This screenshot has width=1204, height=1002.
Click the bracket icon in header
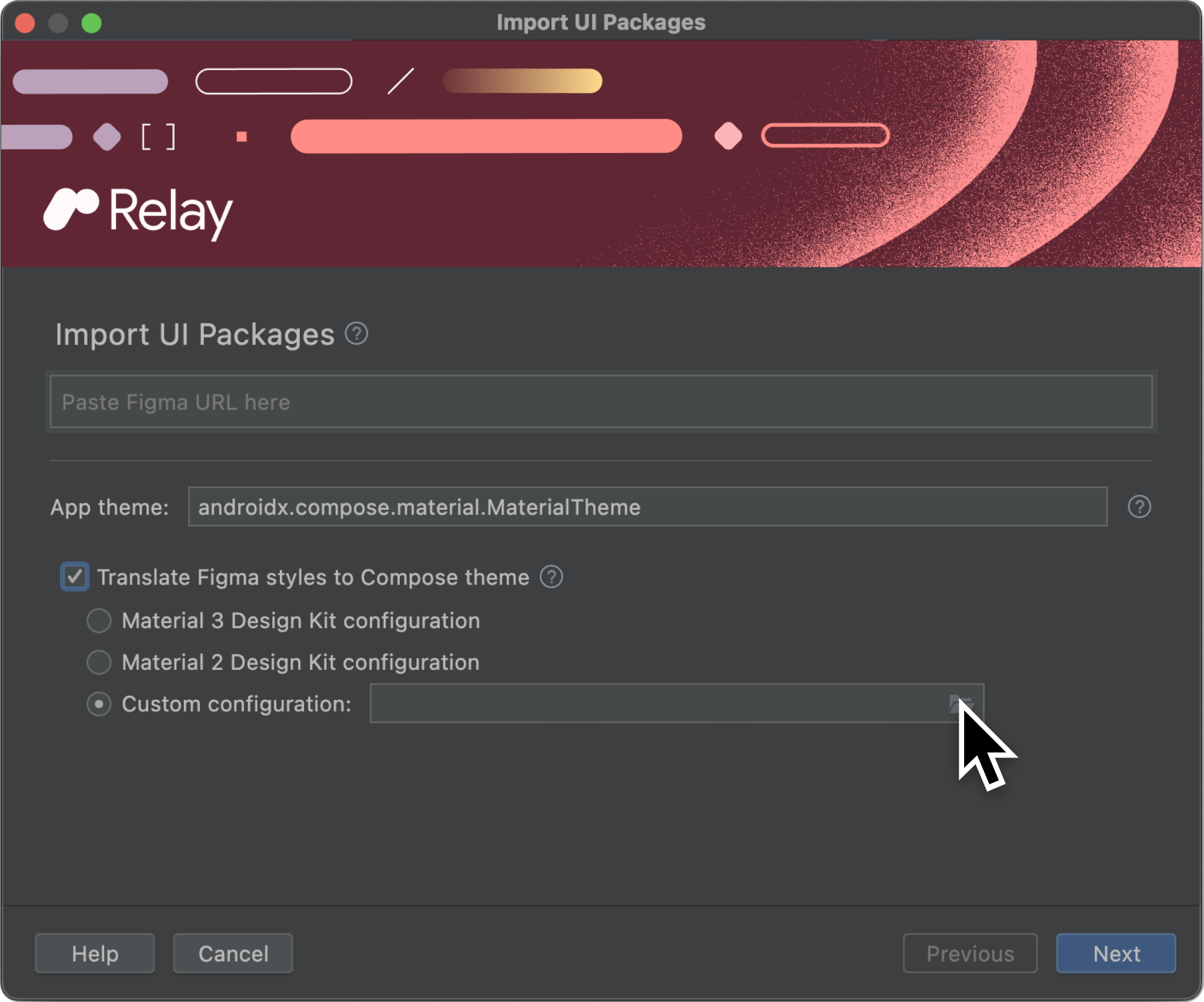[x=159, y=135]
